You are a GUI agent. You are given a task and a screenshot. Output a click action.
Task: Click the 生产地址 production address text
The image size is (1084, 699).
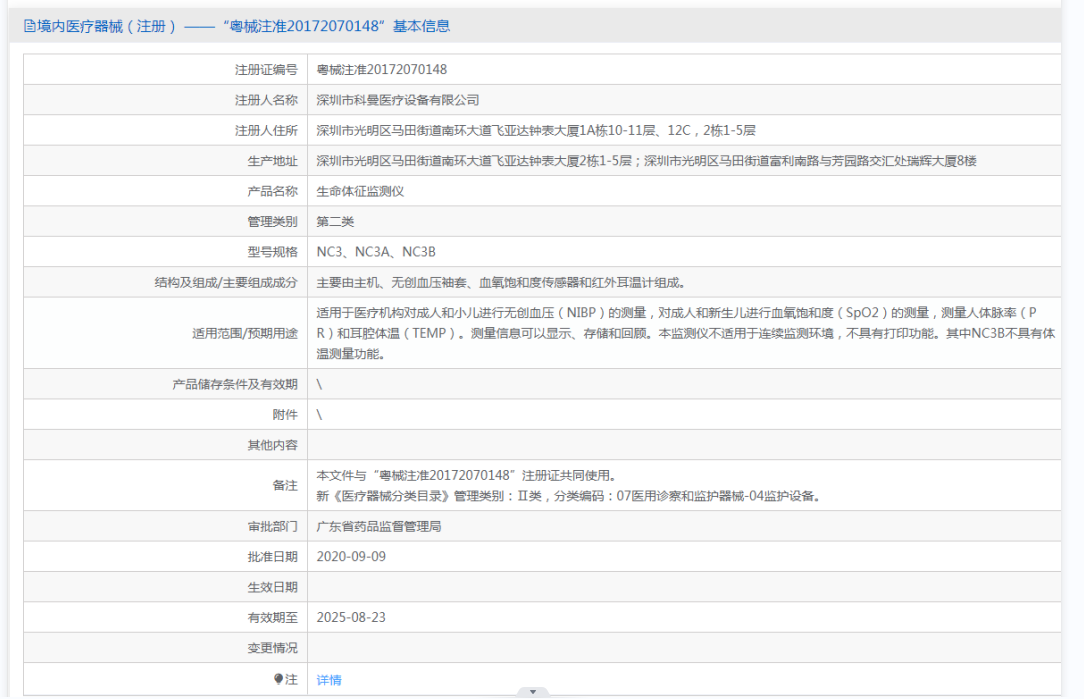(646, 161)
